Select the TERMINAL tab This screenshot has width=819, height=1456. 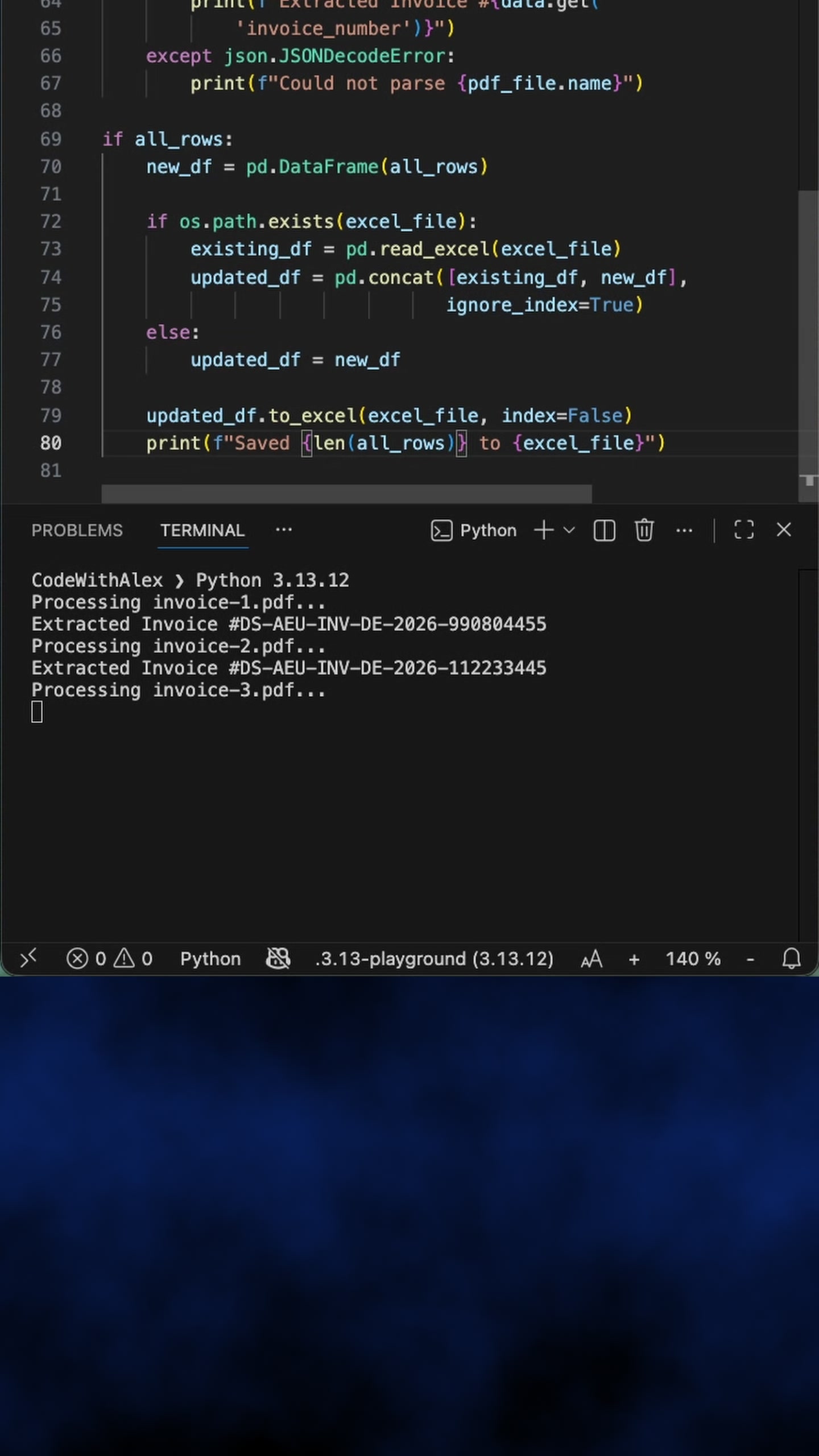pyautogui.click(x=202, y=530)
